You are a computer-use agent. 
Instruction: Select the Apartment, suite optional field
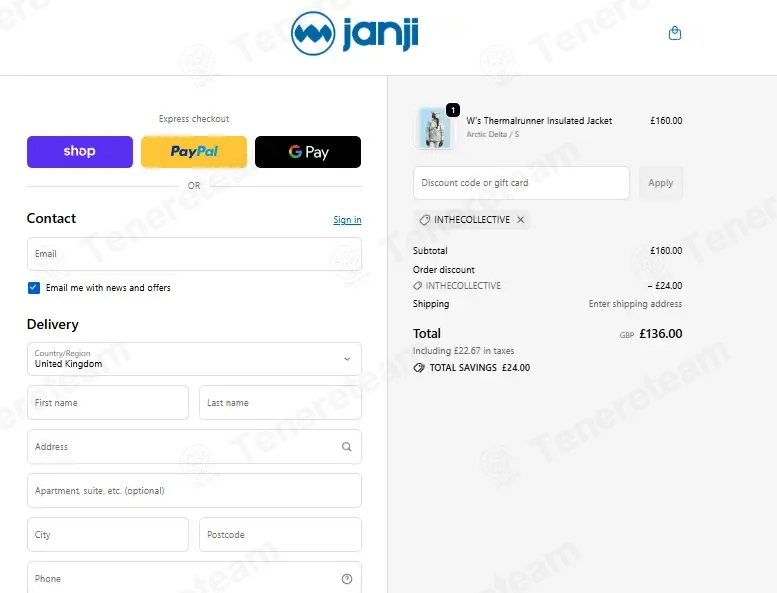pos(194,490)
